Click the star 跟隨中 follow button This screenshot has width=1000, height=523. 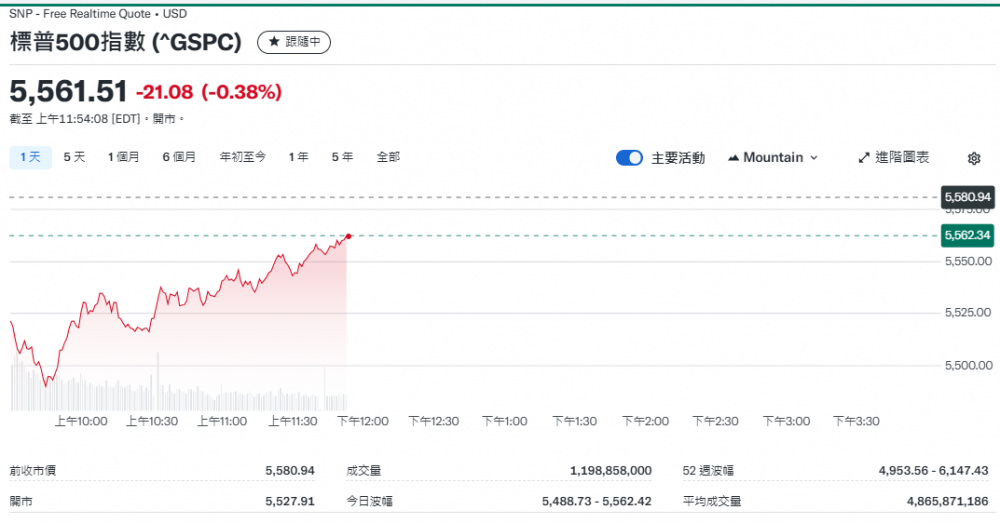(x=293, y=42)
